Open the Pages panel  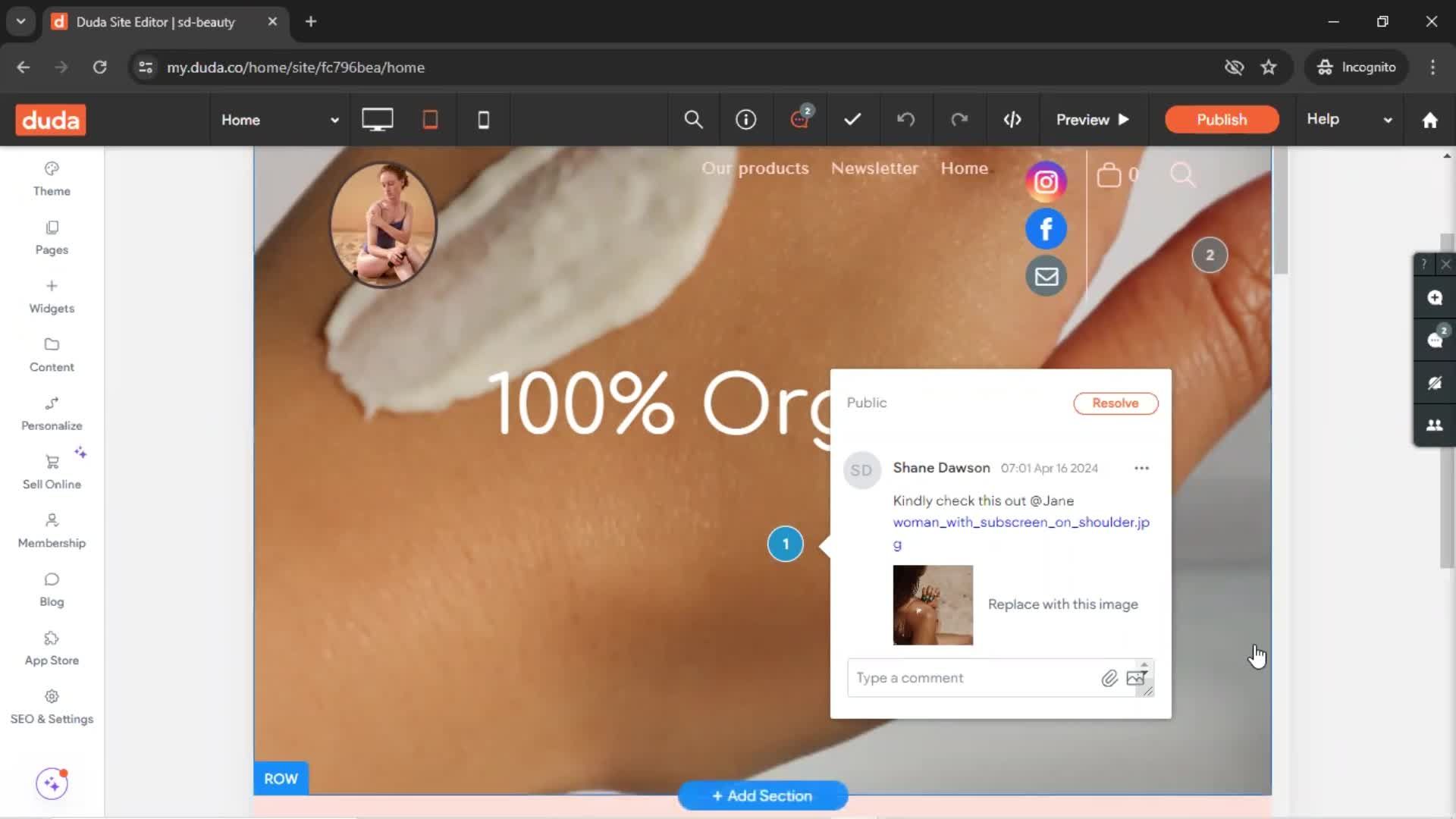(x=52, y=237)
